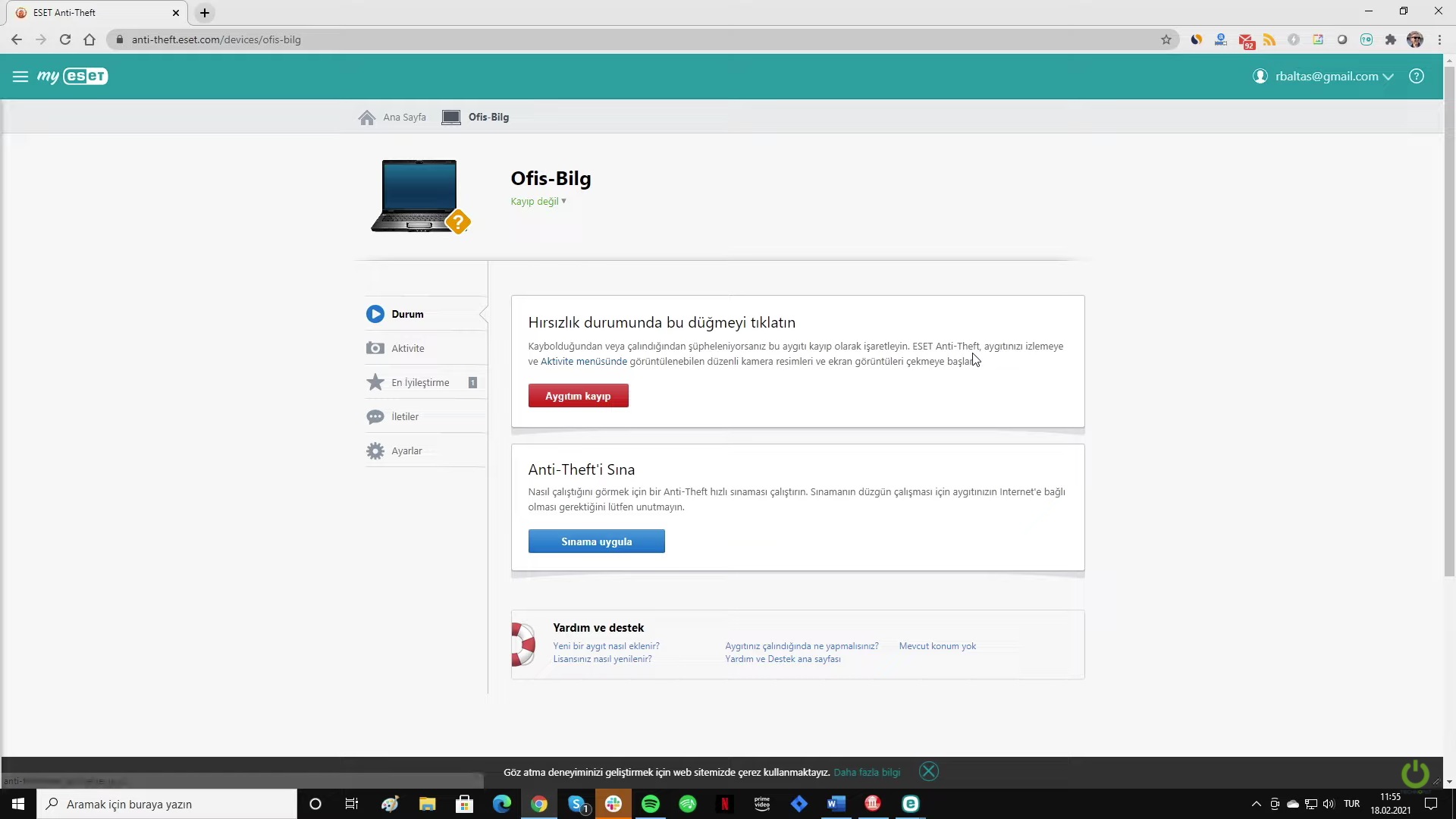The image size is (1456, 819).
Task: Click the help question mark icon in header
Action: coord(1416,77)
